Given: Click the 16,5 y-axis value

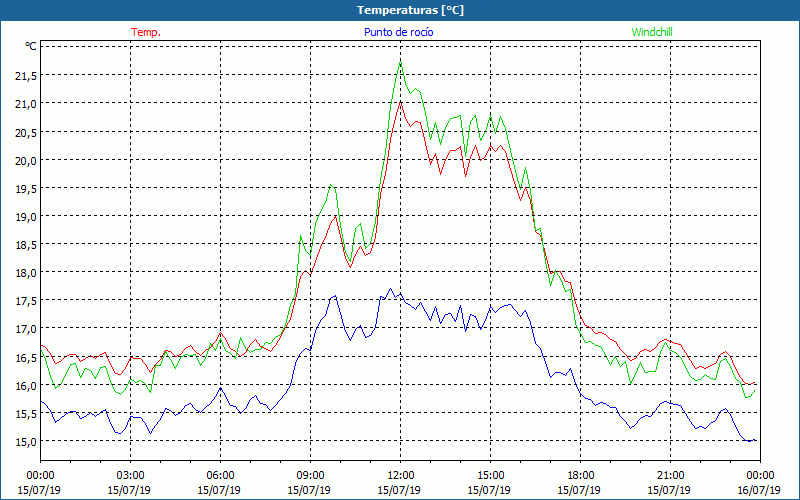Looking at the screenshot, I should (x=26, y=358).
